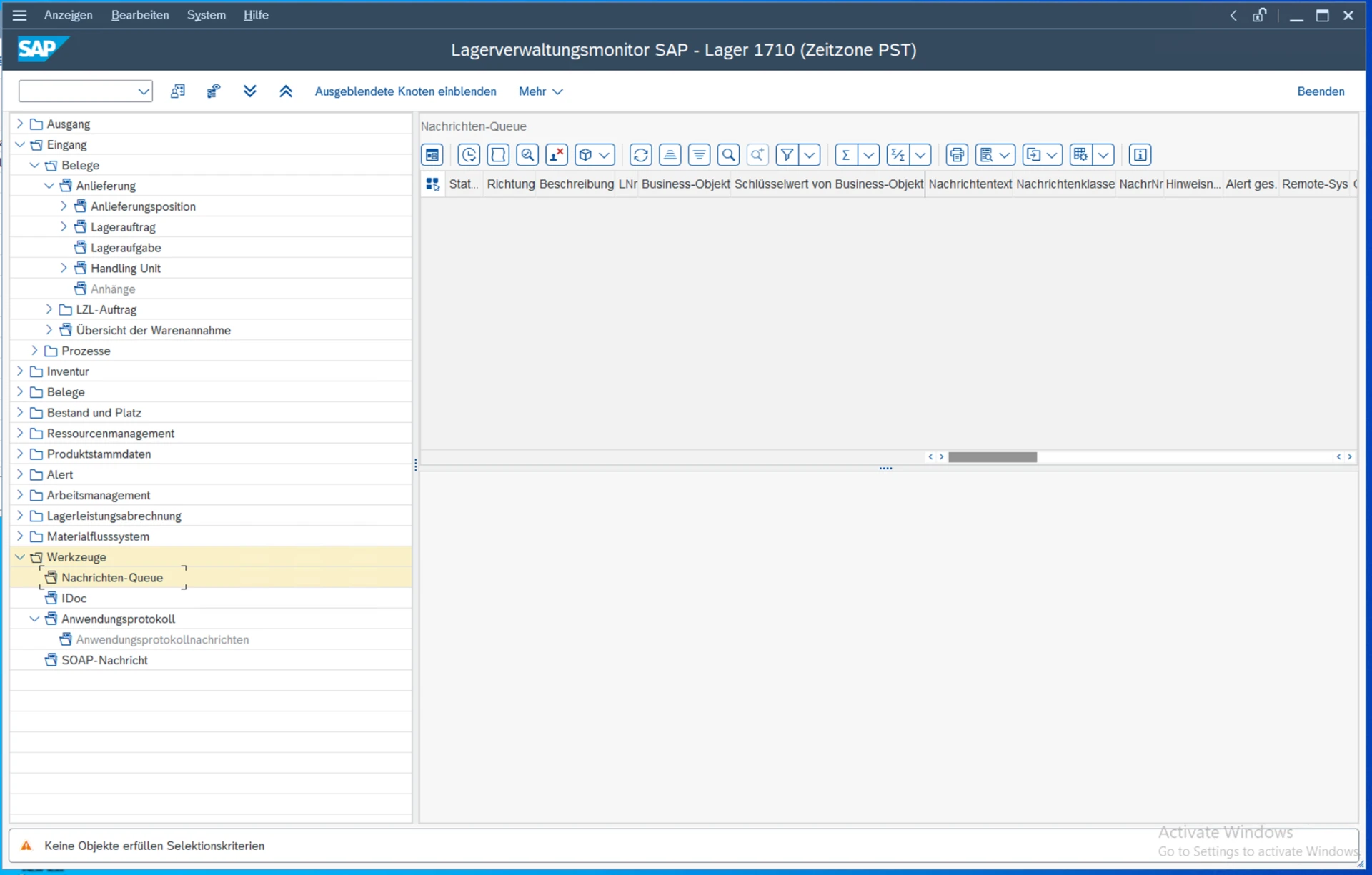
Task: Click the Nachrichtentext column header
Action: point(970,184)
